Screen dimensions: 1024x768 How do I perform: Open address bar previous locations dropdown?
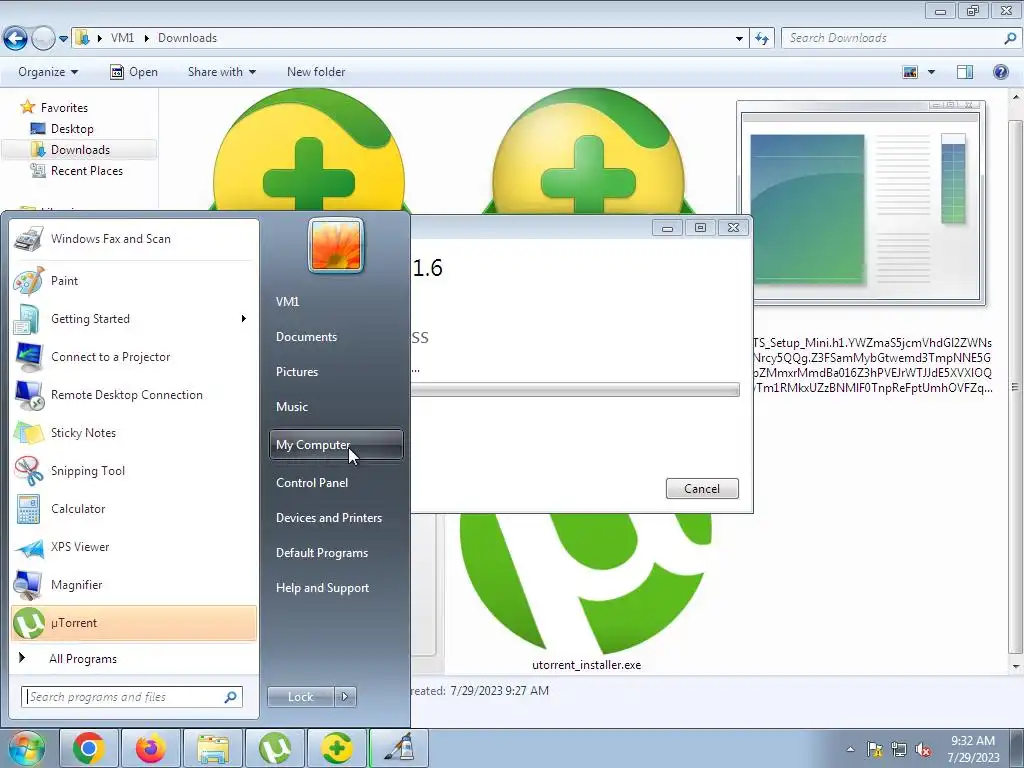[739, 39]
